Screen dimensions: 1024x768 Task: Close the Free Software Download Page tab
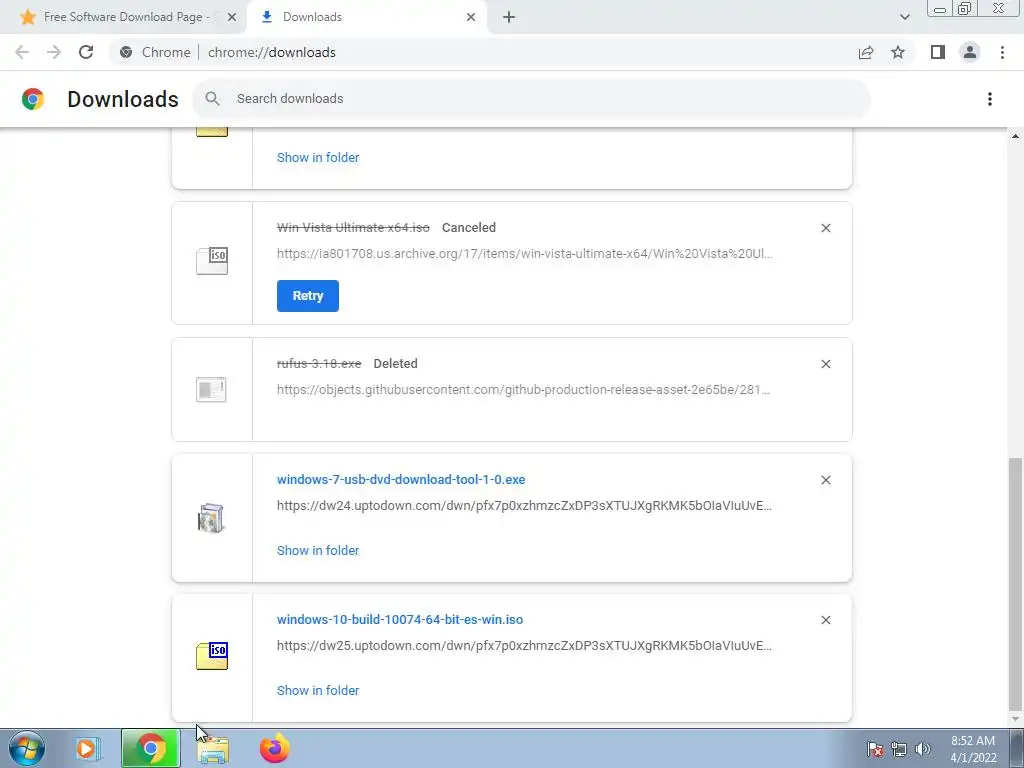[231, 17]
